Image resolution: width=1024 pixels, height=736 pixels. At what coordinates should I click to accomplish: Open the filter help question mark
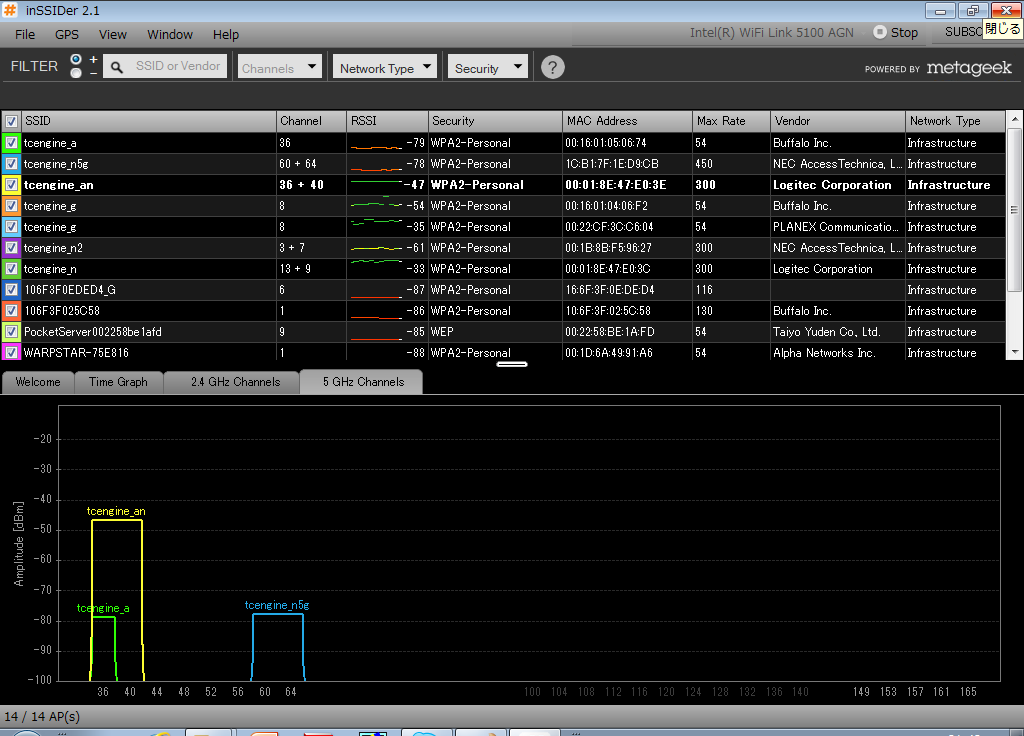point(552,67)
